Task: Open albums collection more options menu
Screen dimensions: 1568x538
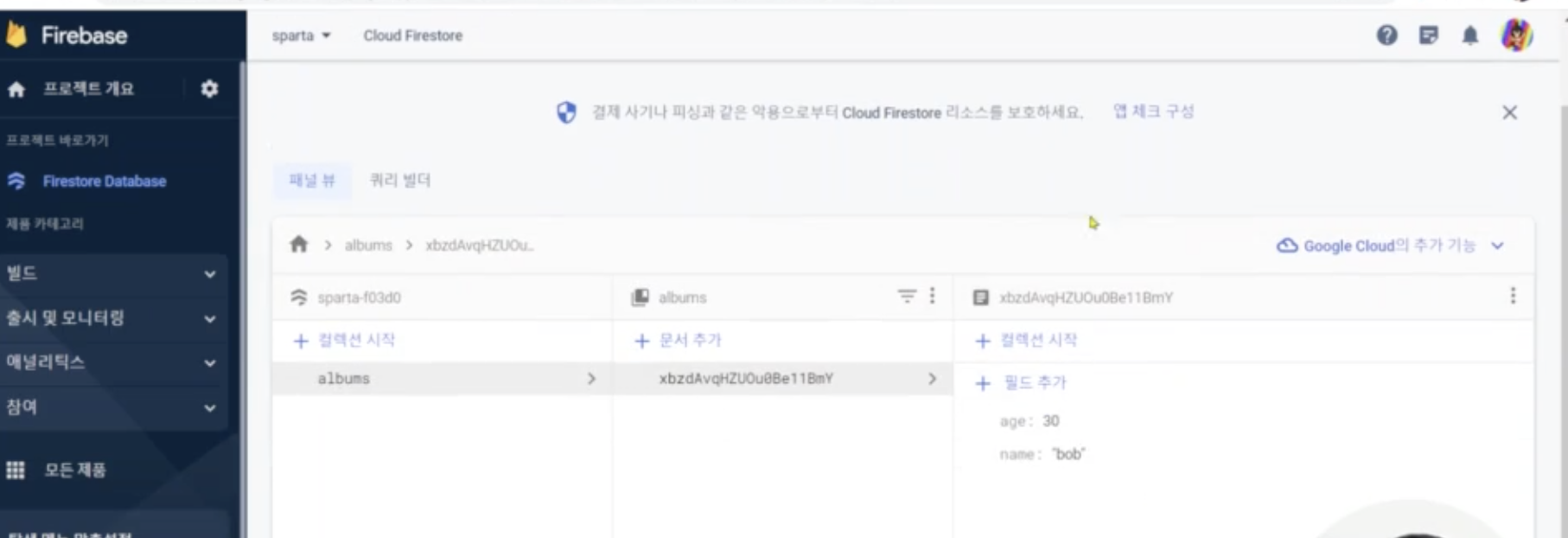Action: (932, 296)
